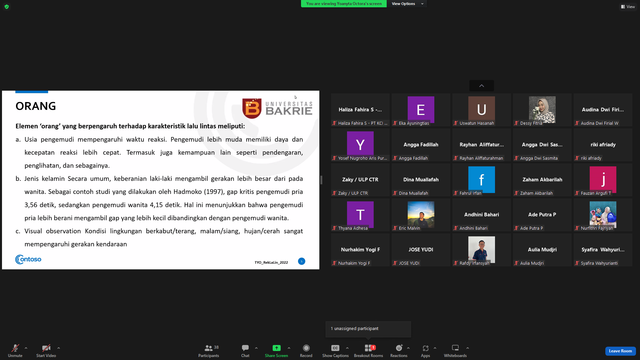
Task: Select Andhini Bahari participant tile
Action: point(481,215)
